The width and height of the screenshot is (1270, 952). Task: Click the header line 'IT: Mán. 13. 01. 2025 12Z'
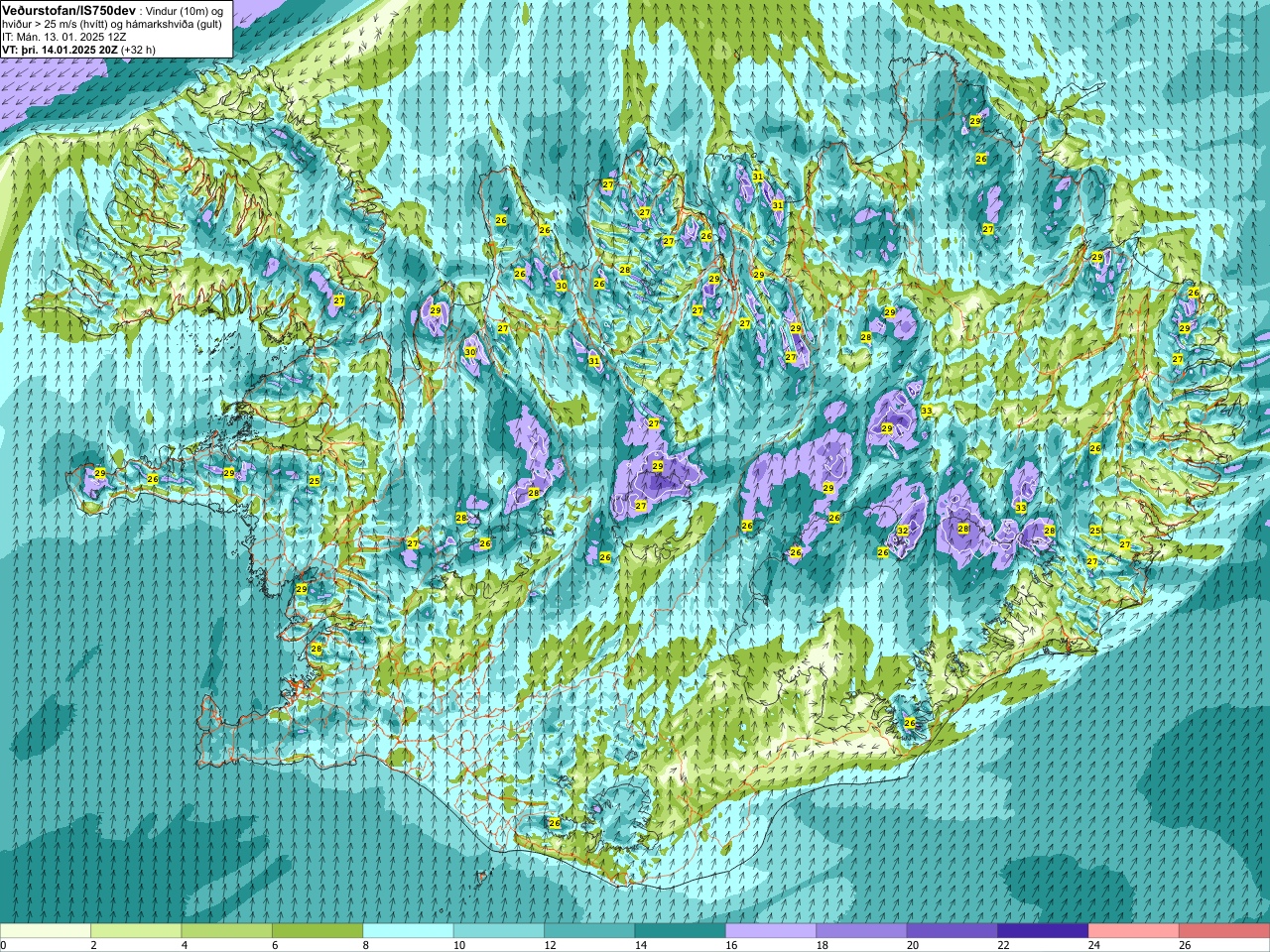(64, 37)
